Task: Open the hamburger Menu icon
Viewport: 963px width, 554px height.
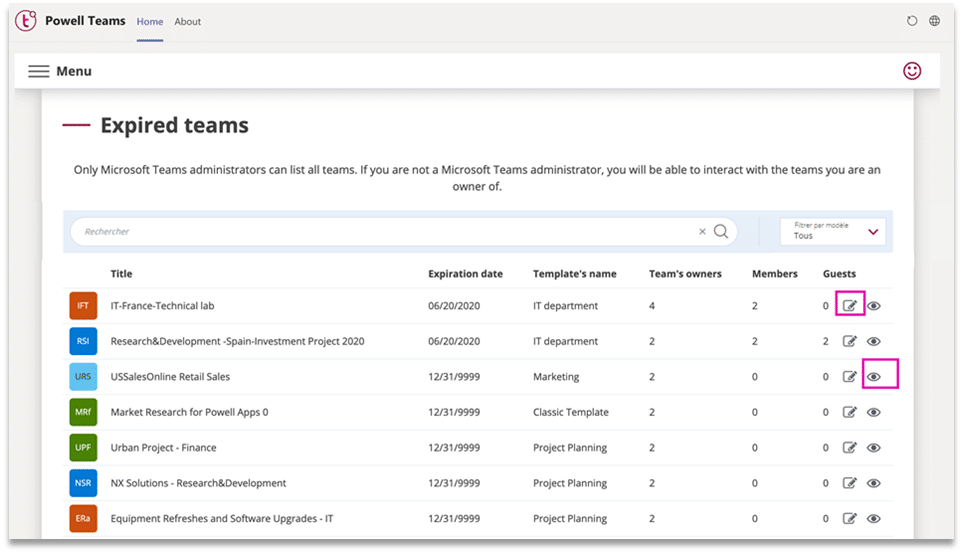Action: 39,71
